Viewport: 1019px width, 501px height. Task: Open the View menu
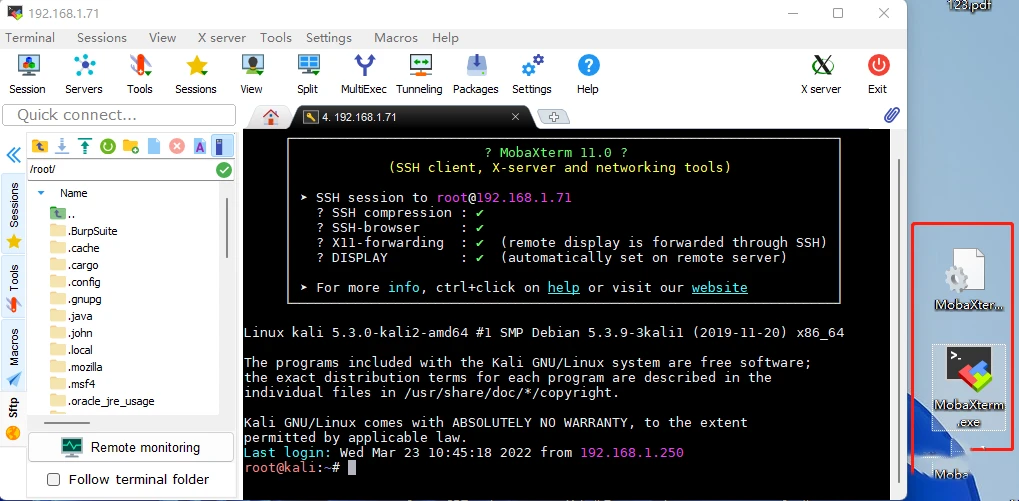click(162, 38)
